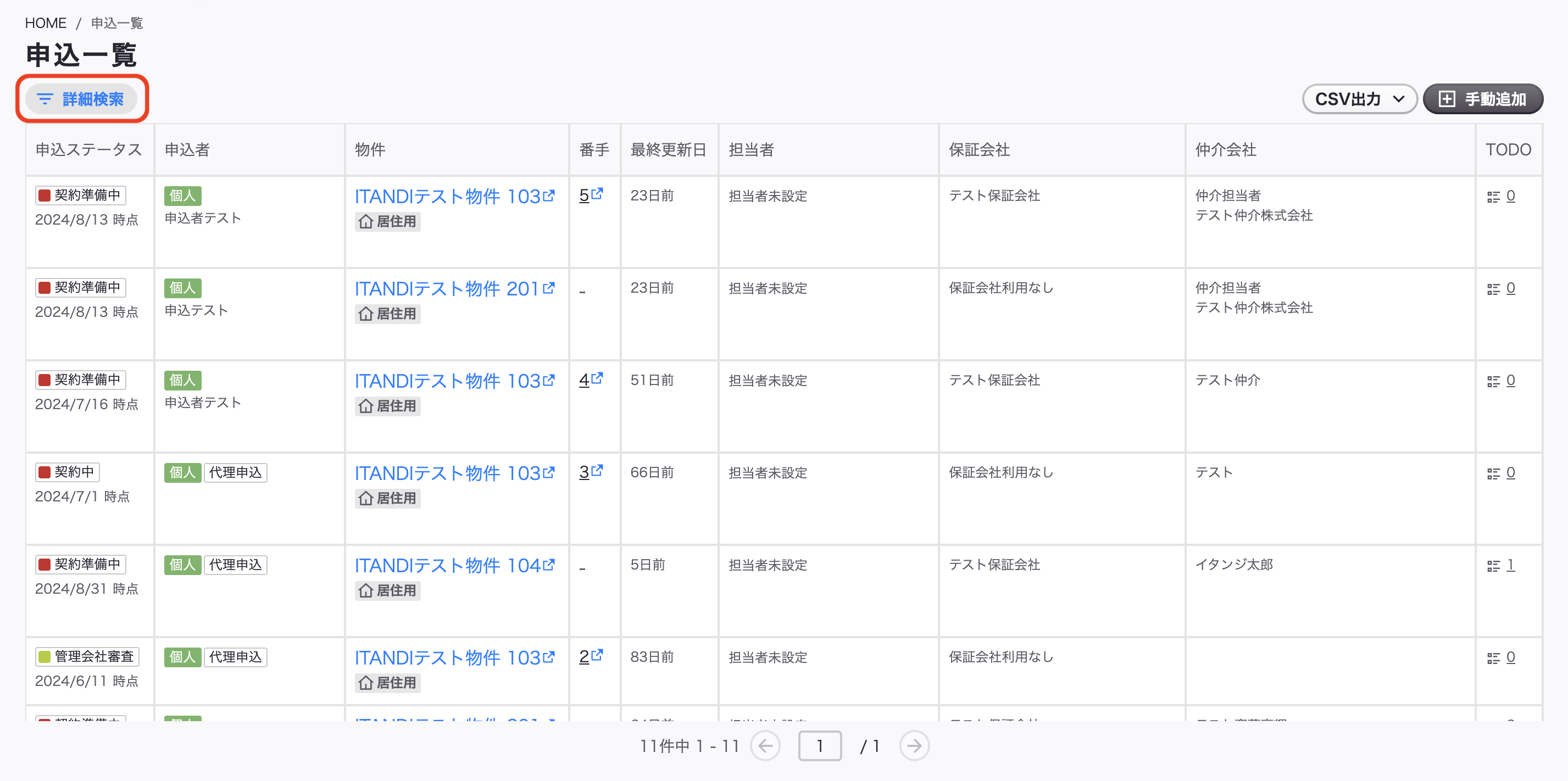Viewport: 1568px width, 781px height.
Task: Open TODO list icon in 23日前 テスト保証会社 row
Action: [x=1493, y=197]
